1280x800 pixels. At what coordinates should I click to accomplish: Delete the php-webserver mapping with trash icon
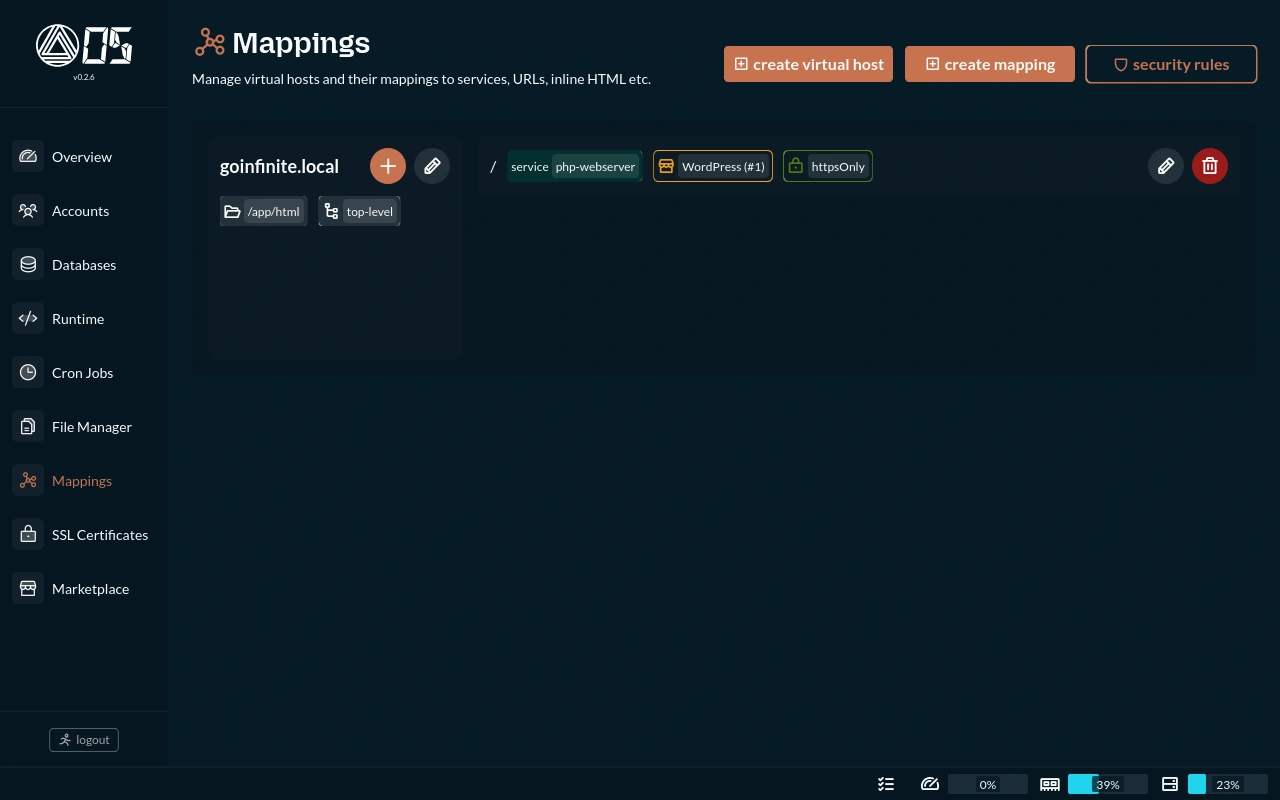click(x=1209, y=166)
